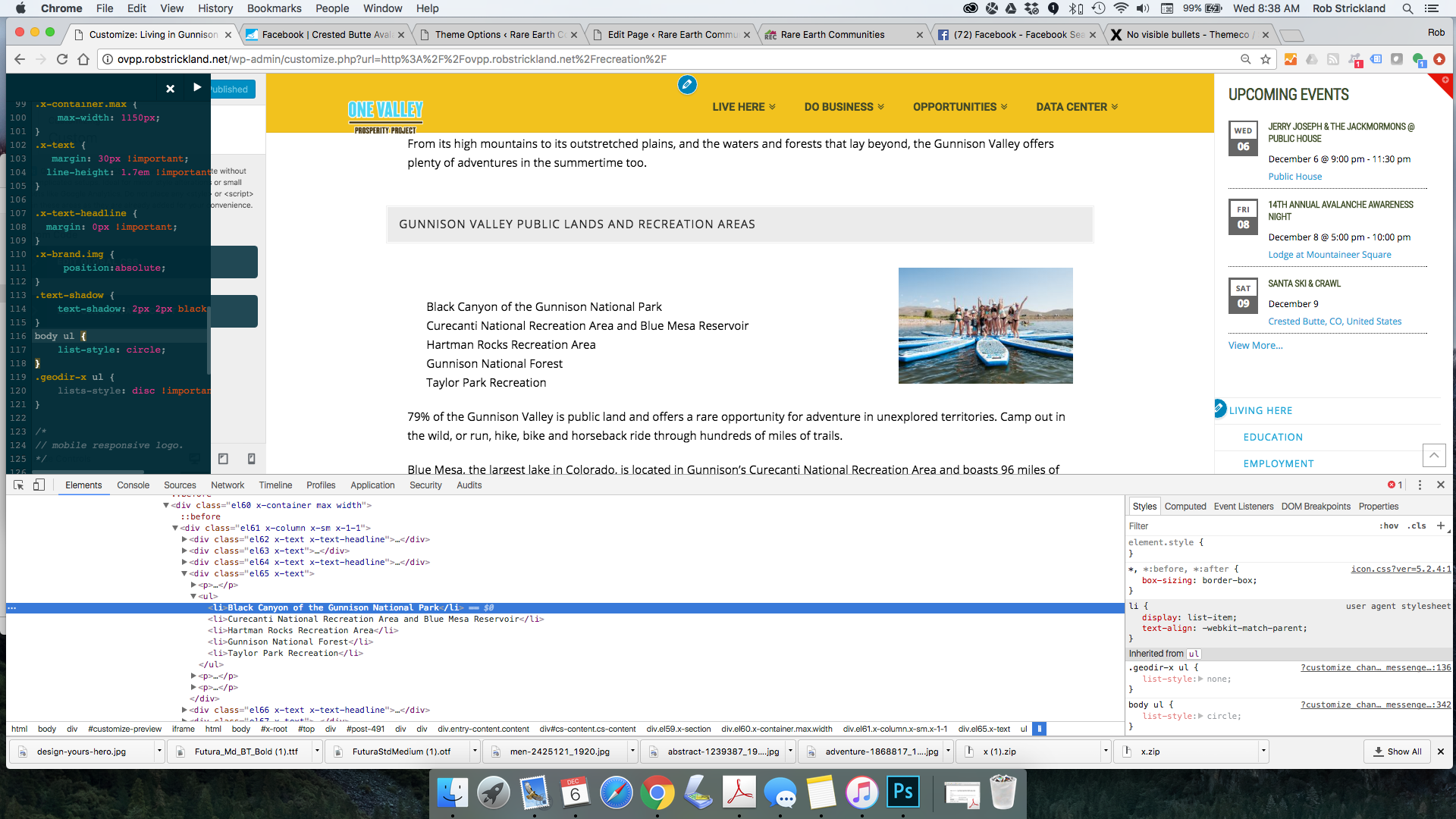Screen dimensions: 1456x819
Task: Bookmark the page with the star icon
Action: (1266, 59)
